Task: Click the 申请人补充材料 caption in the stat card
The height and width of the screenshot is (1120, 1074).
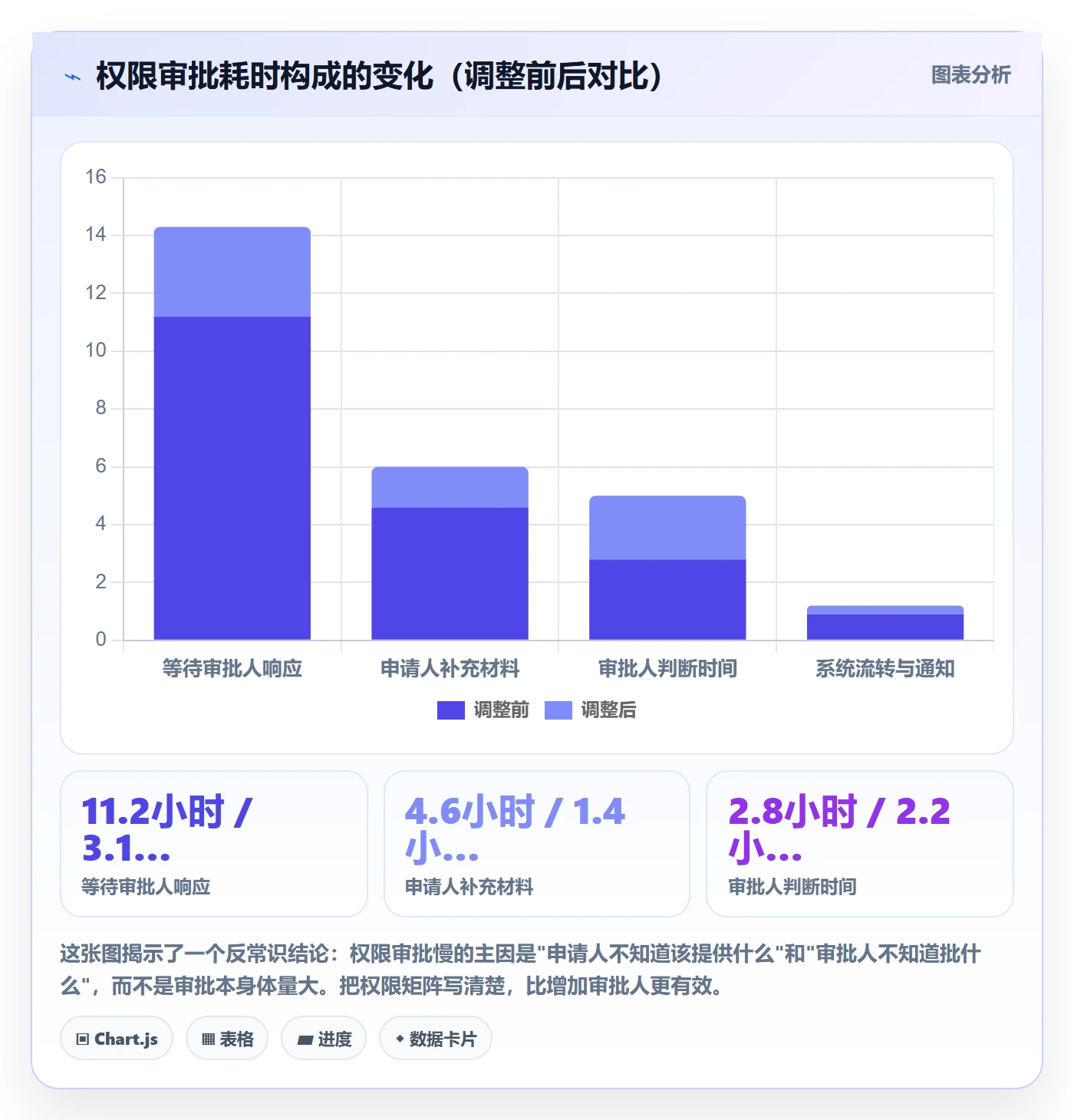Action: 469,887
